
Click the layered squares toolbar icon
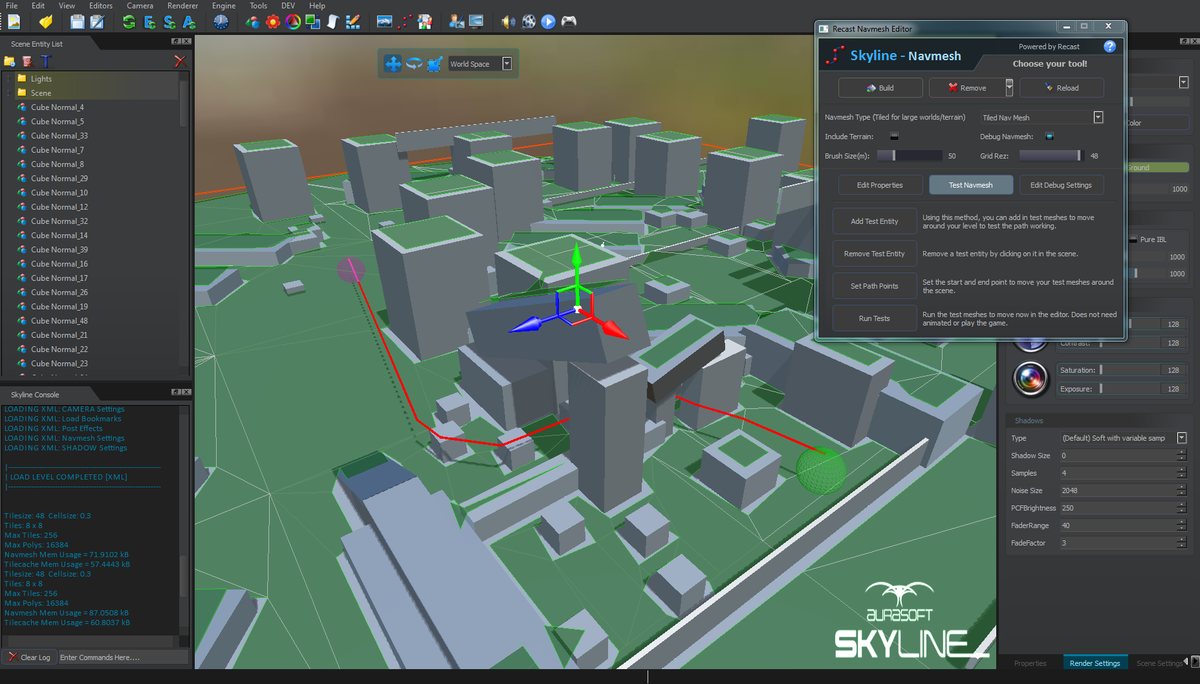pos(312,21)
